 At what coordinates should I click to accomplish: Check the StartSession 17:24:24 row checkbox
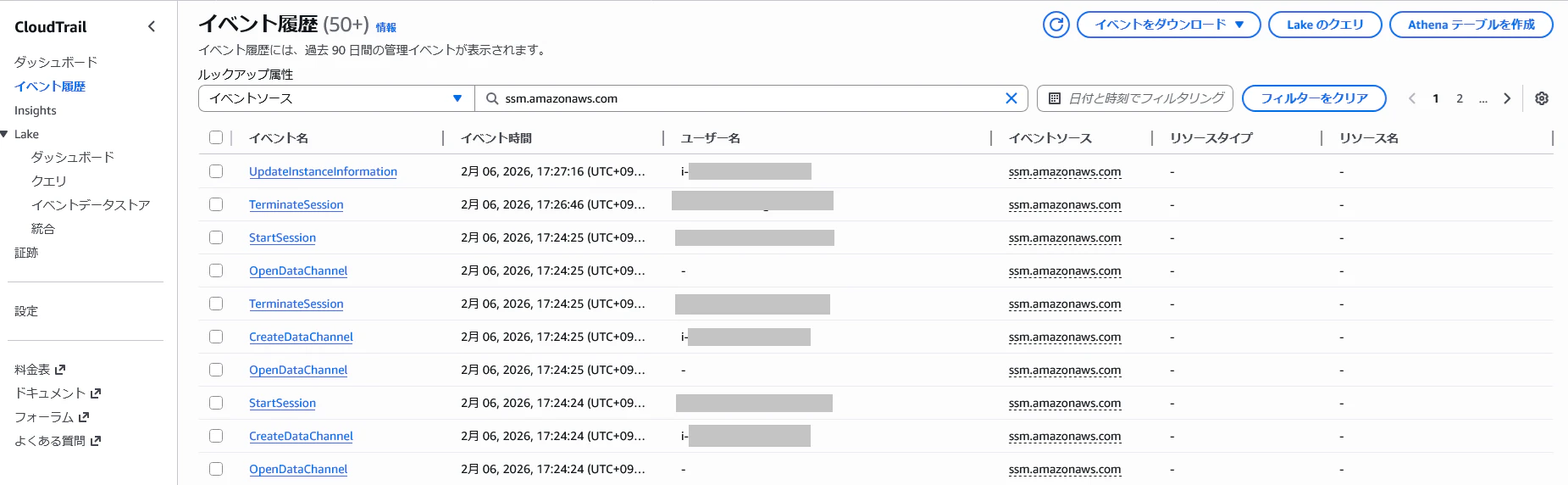(x=216, y=403)
